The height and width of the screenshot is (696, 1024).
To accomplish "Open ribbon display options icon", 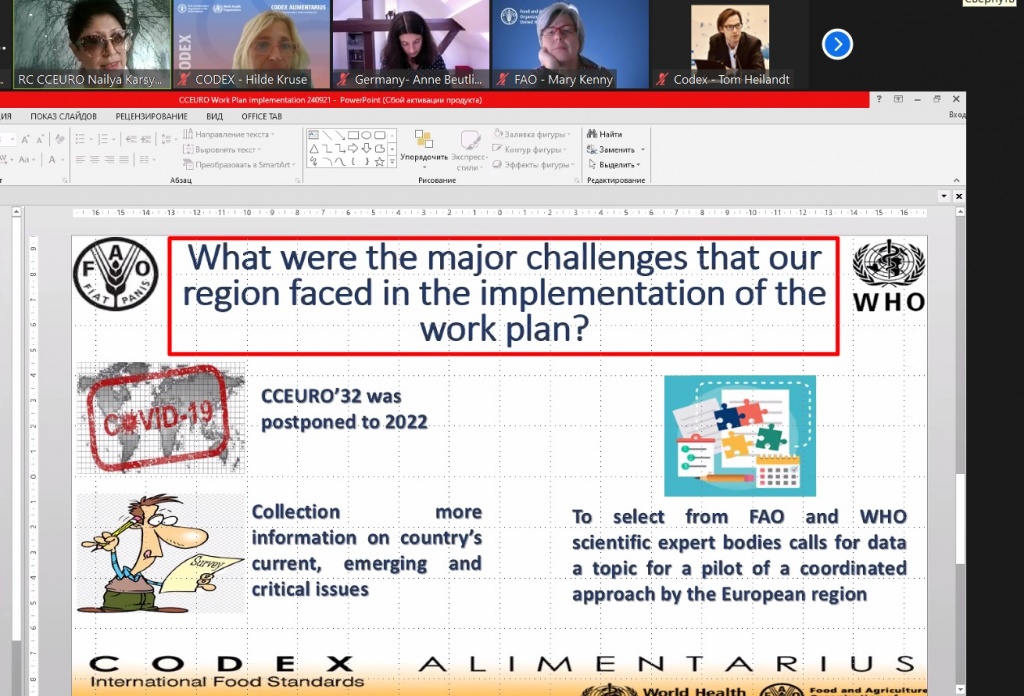I will pos(899,99).
